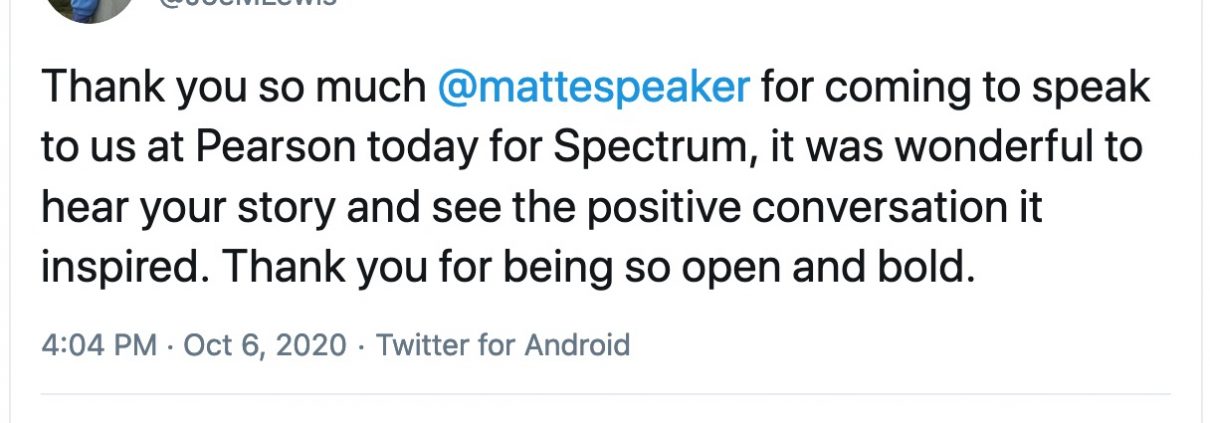The image size is (1210, 423).
Task: Click the Oct 6, 2020 date
Action: coord(263,345)
